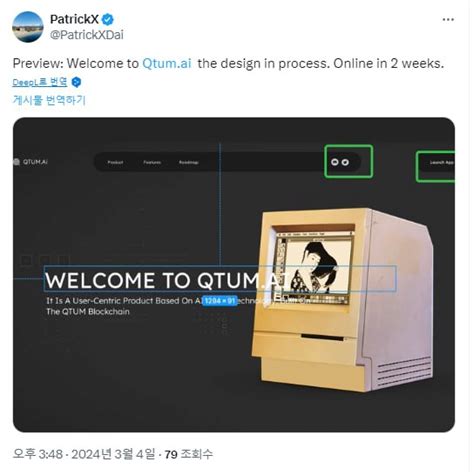Open the @PatrickXDai handle

point(87,35)
